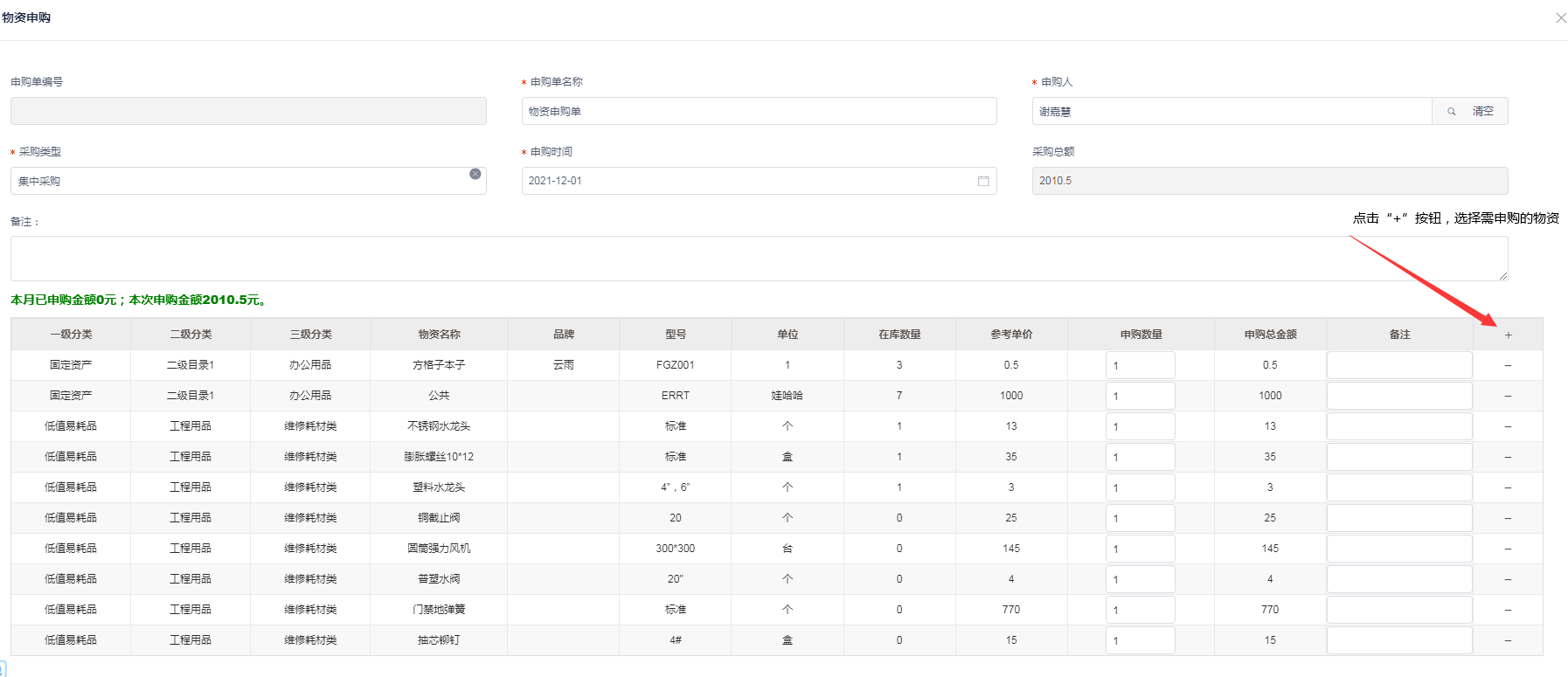Click the 型号 column header
Viewport: 1568px width, 677px height.
(x=676, y=335)
